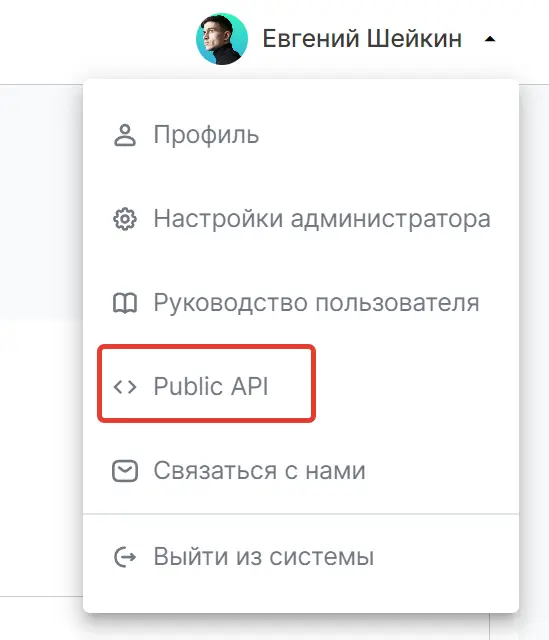The image size is (549, 640).
Task: Select the Public API menu entry
Action: (211, 386)
